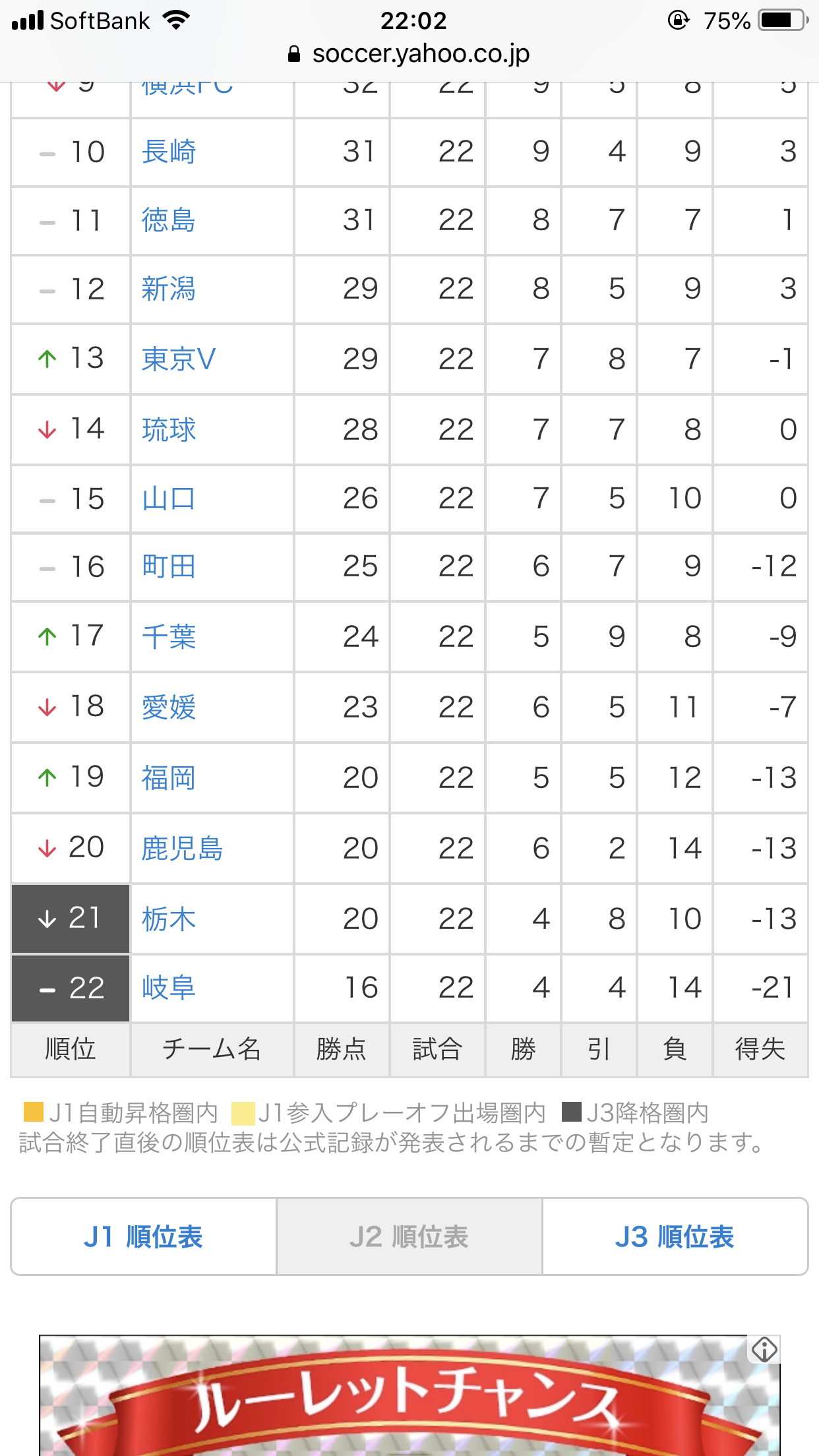Switch to the J1 順位表 tab

tap(143, 1237)
